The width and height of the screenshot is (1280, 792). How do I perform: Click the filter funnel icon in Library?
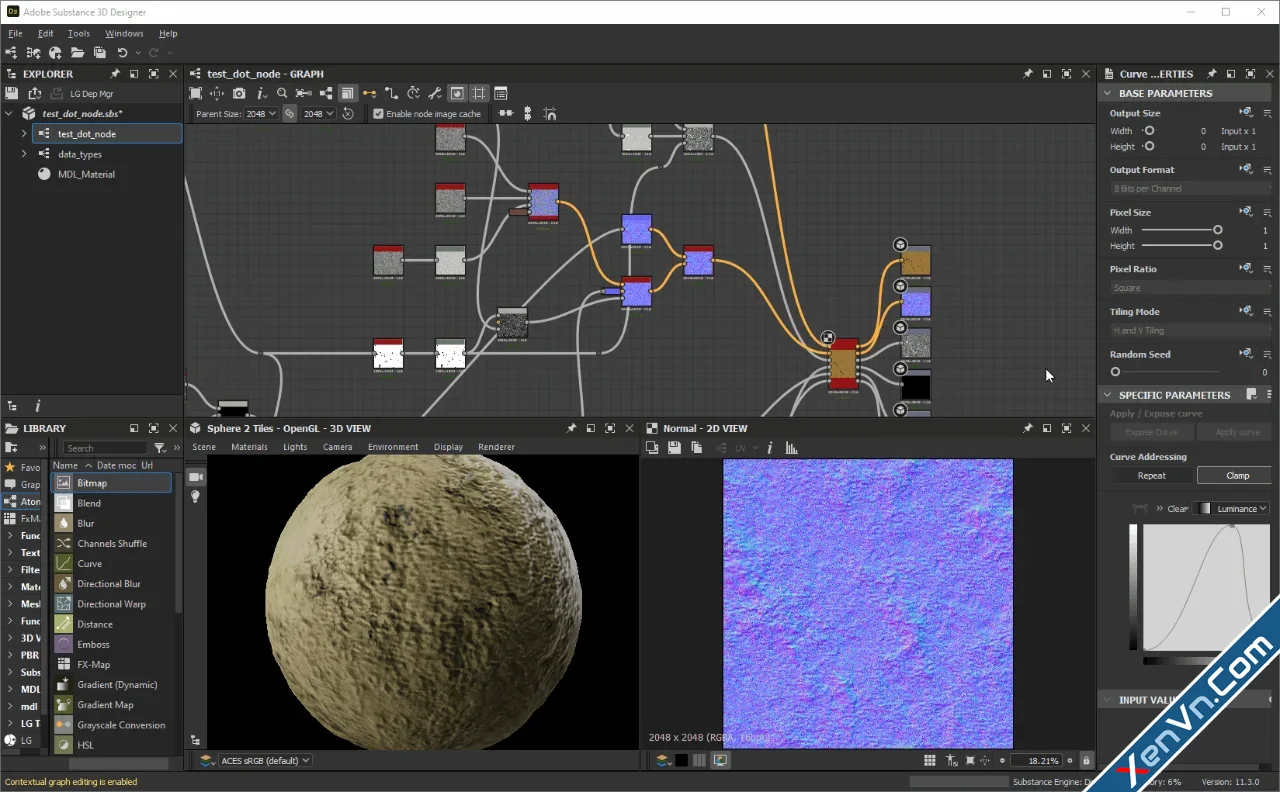pos(159,448)
